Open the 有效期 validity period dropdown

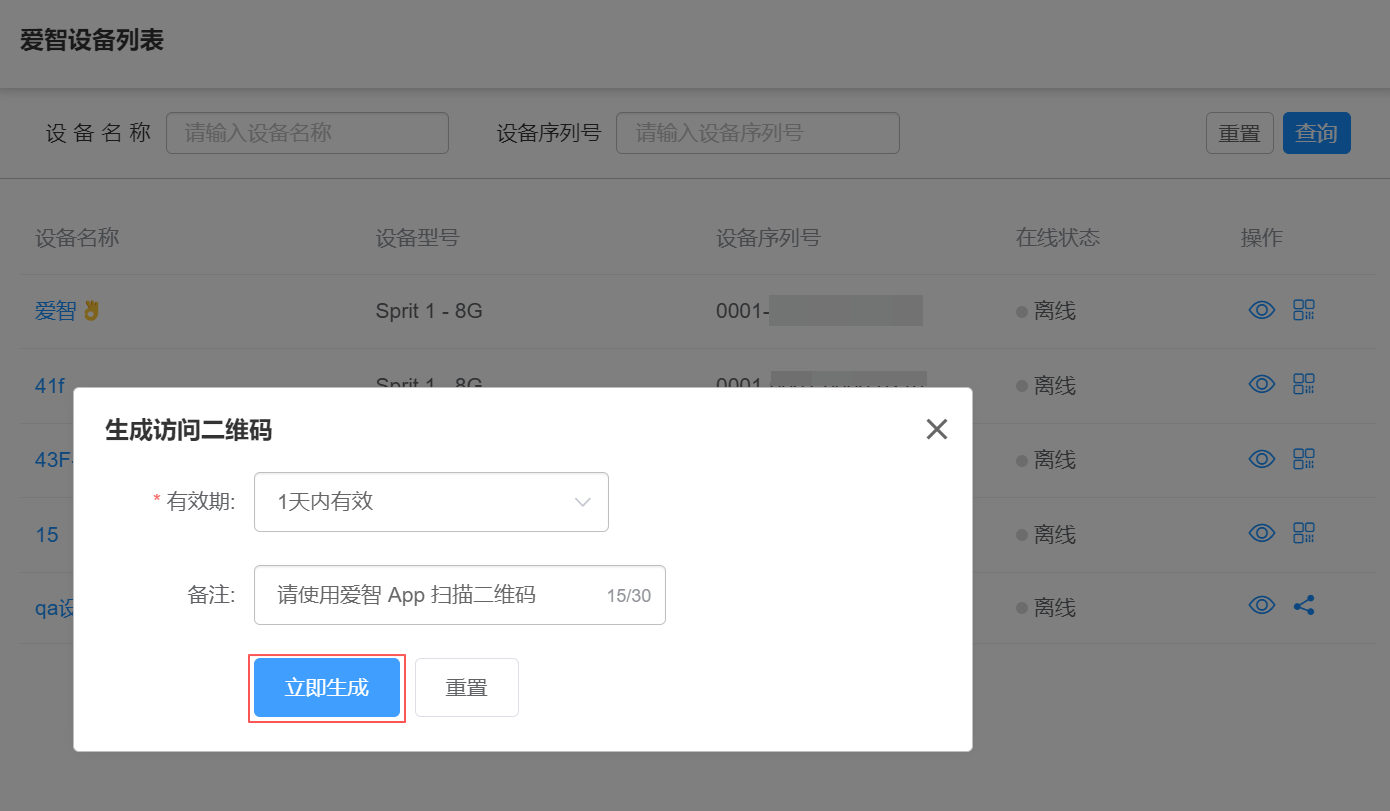(431, 501)
